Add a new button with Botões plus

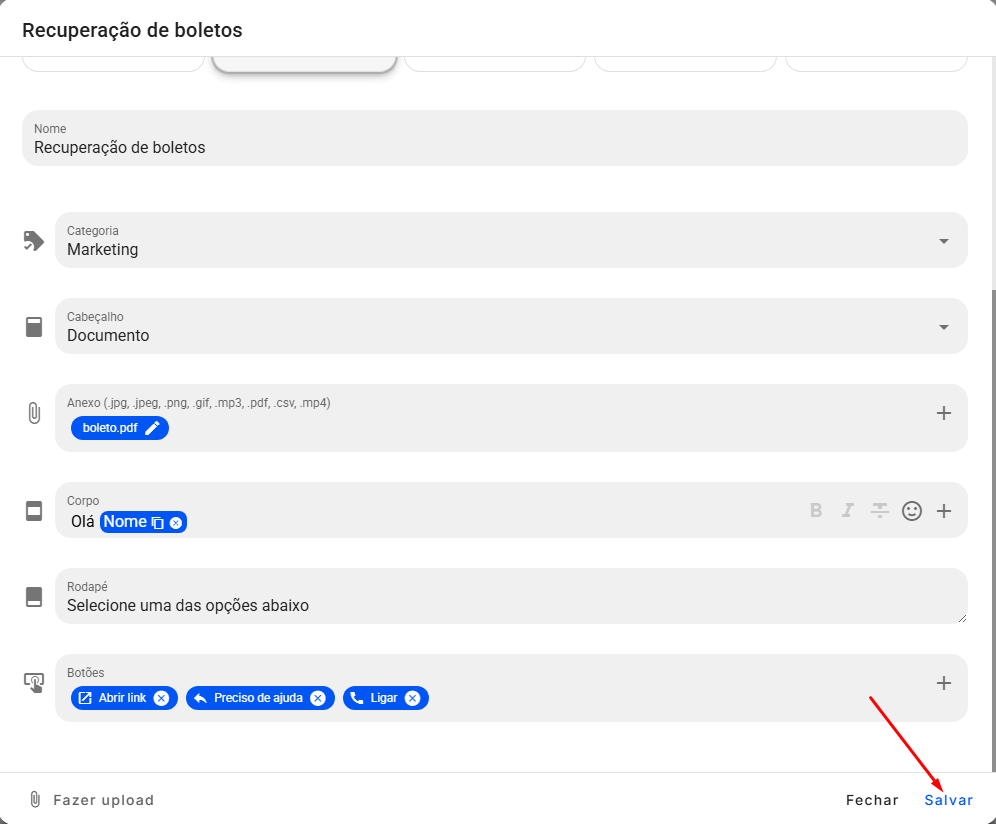943,683
